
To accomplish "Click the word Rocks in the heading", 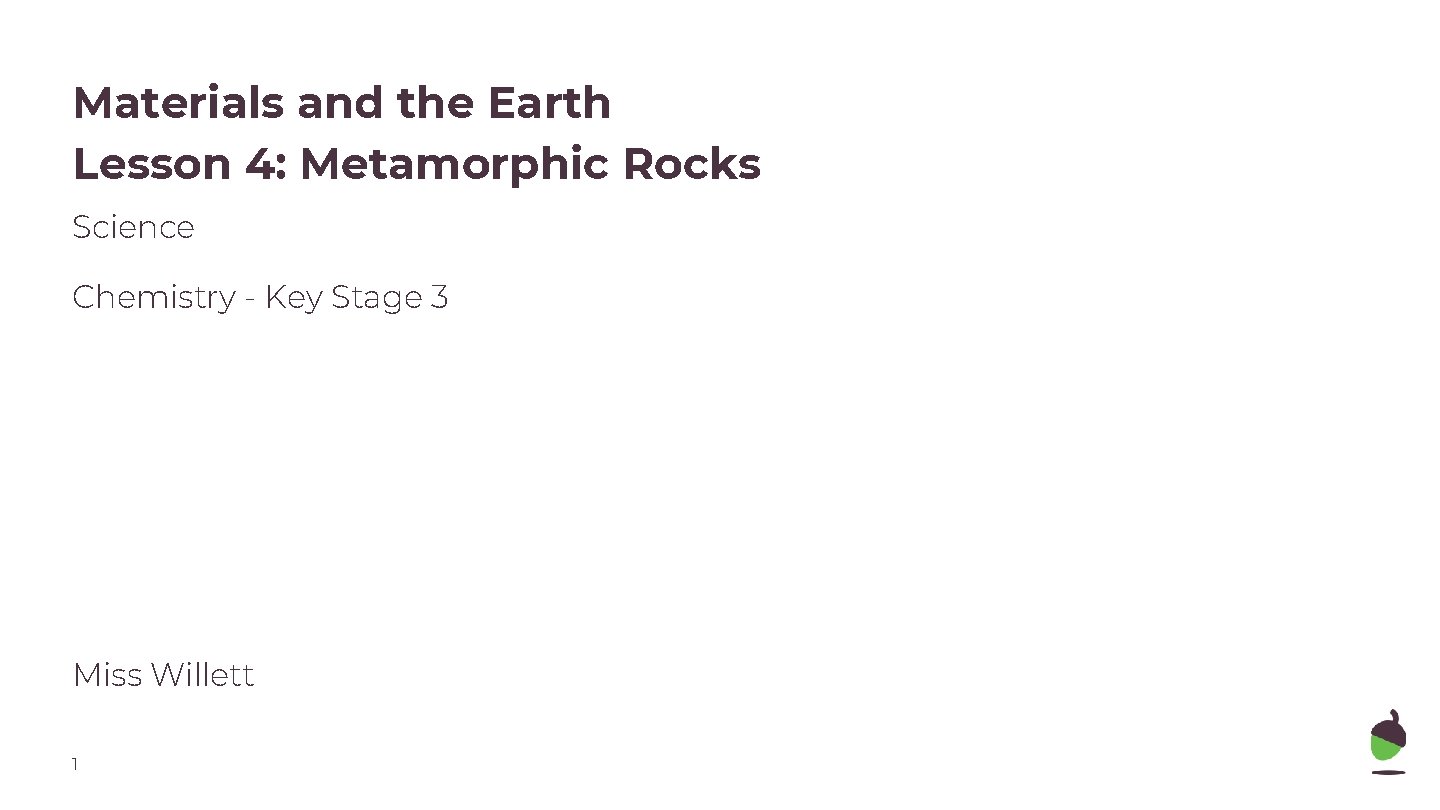I will (692, 164).
